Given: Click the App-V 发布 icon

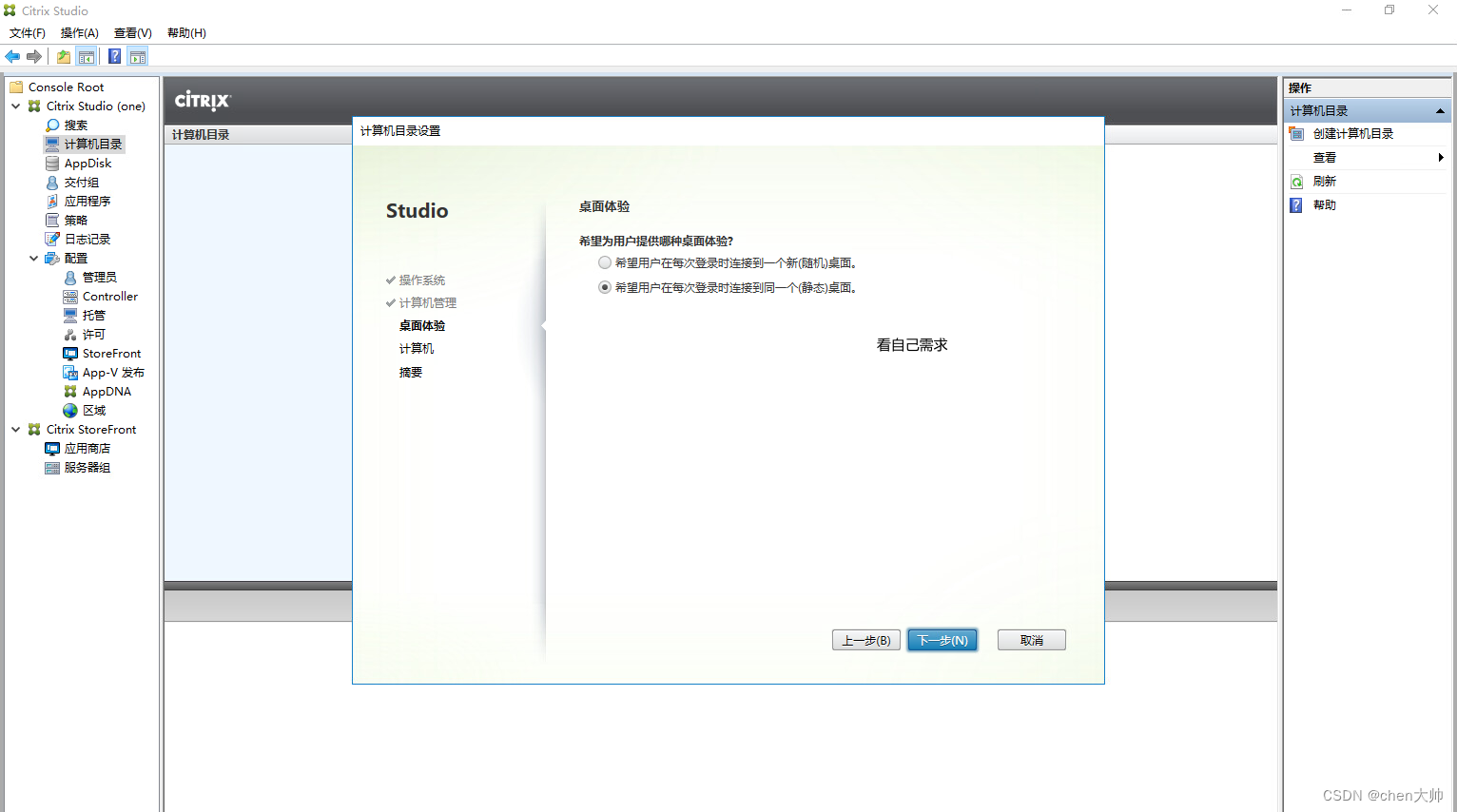Looking at the screenshot, I should (70, 372).
